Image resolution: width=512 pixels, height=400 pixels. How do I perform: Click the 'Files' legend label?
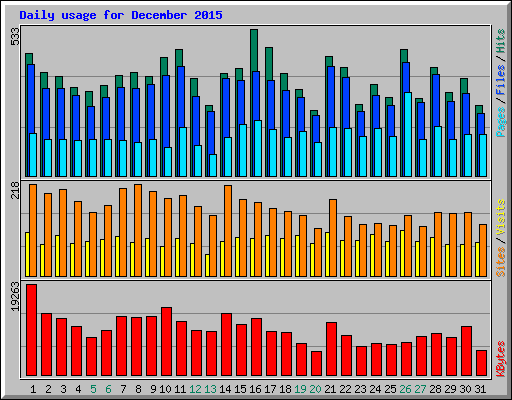pos(500,80)
